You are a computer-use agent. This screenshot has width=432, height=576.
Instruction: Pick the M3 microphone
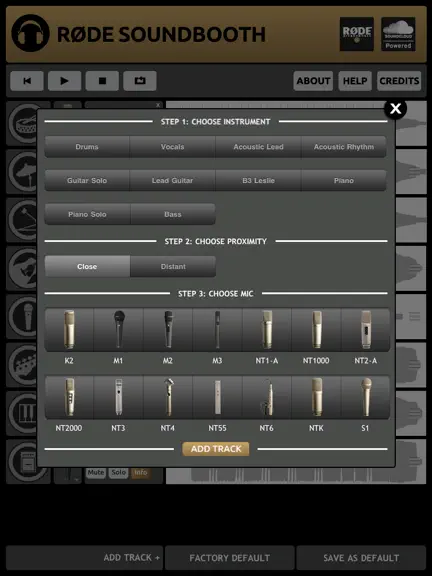click(217, 330)
